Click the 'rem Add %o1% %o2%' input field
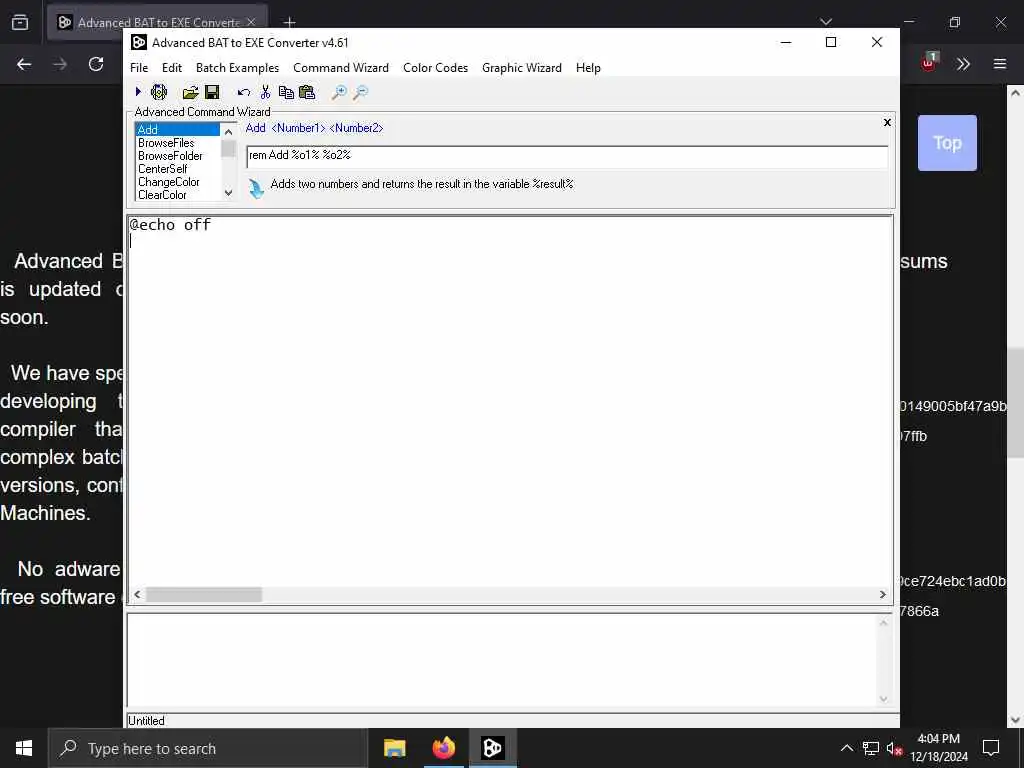Screen dimensions: 1024x768 tap(567, 155)
